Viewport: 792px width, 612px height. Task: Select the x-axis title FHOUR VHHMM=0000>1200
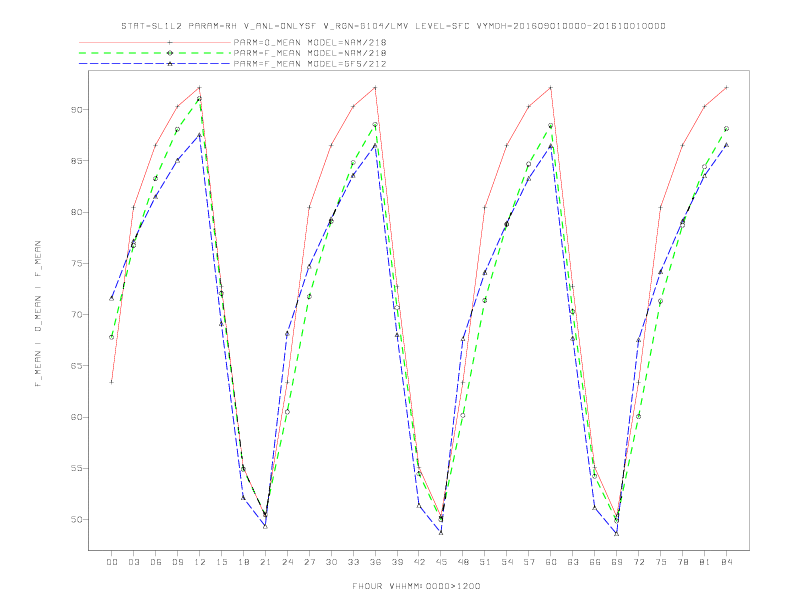click(416, 586)
